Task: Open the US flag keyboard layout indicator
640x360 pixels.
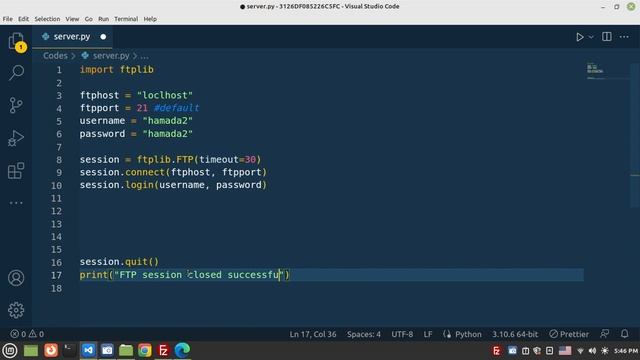Action: 565,351
